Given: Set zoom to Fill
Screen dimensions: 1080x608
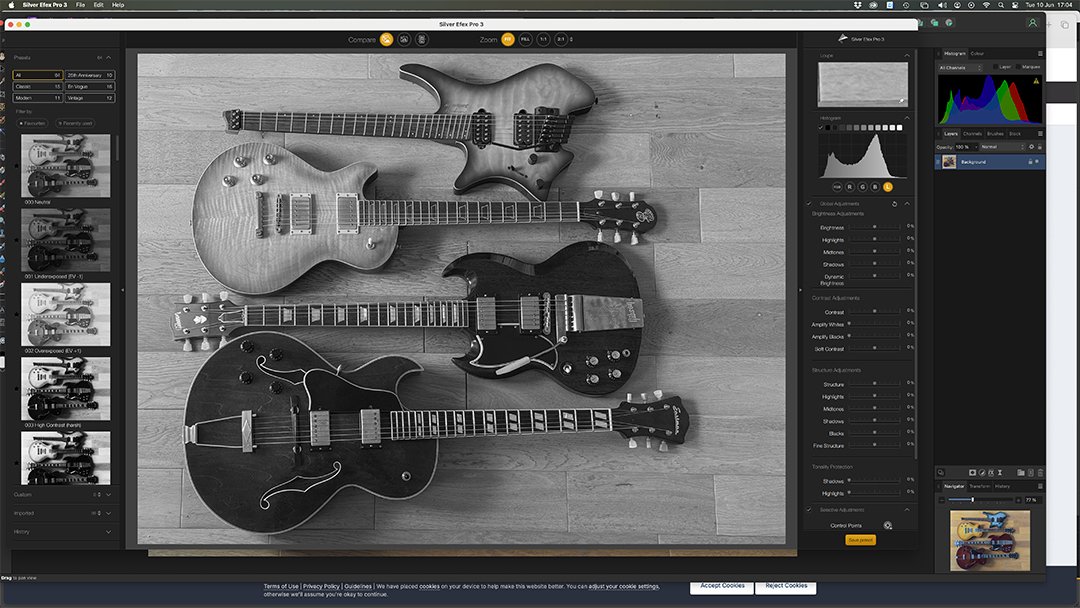Looking at the screenshot, I should coord(526,39).
